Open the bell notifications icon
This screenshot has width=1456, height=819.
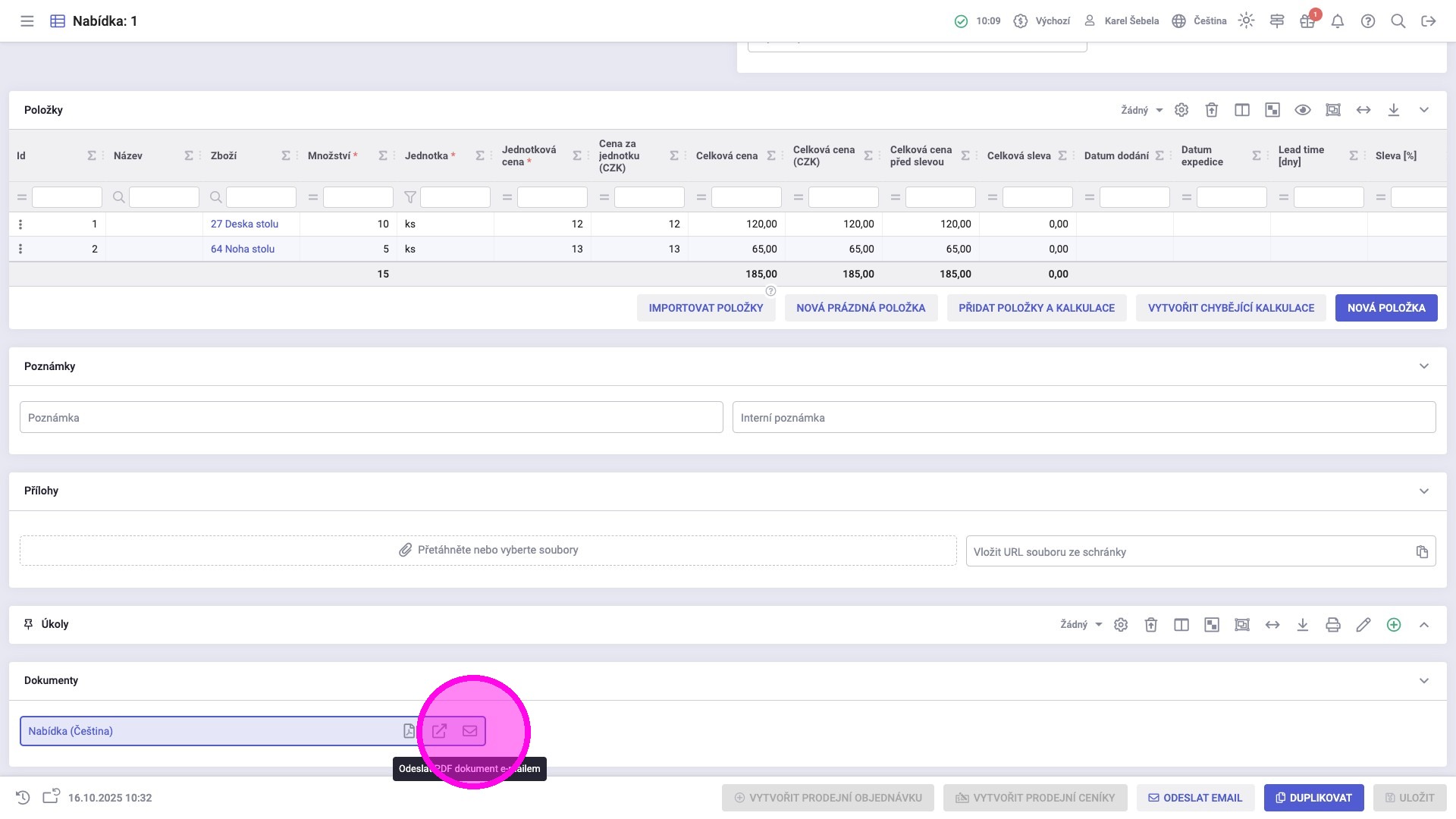pos(1338,21)
